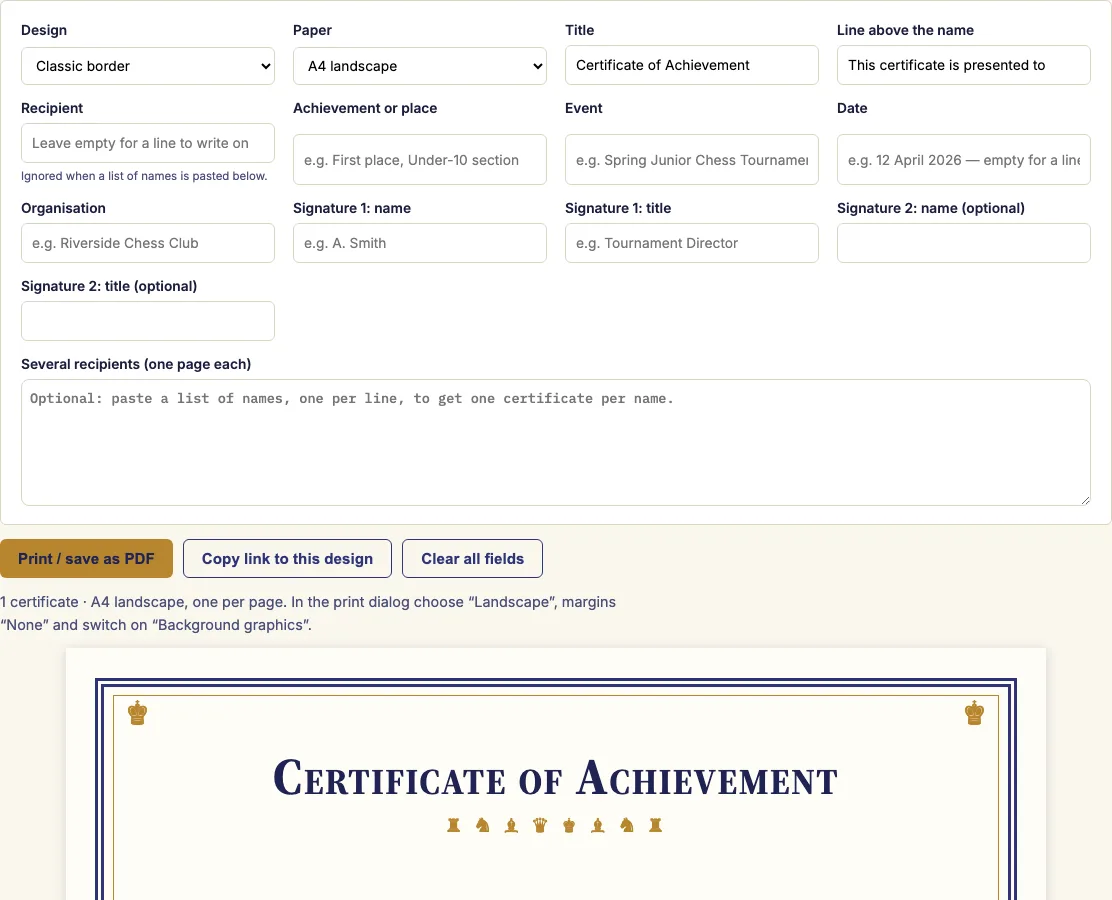Click Copy link to this design
Image resolution: width=1112 pixels, height=900 pixels.
[287, 559]
